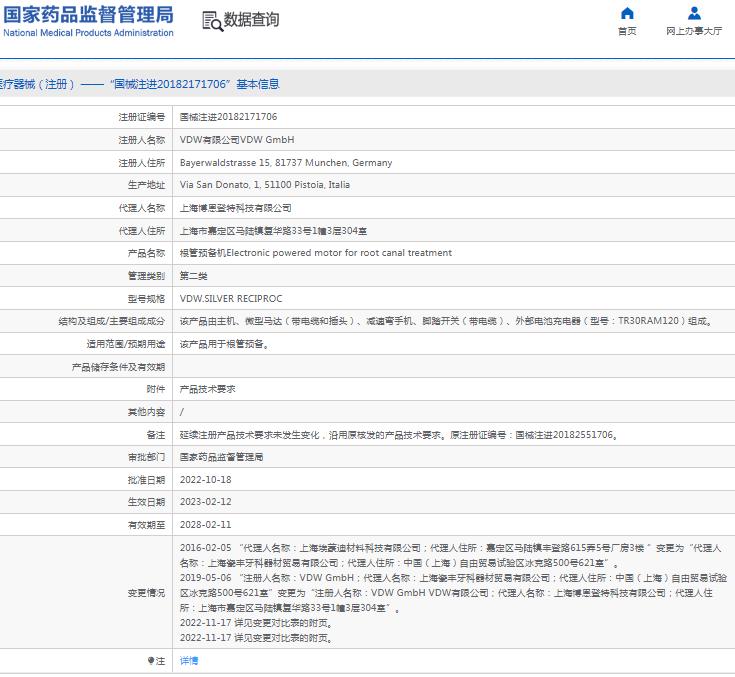Click the 注册证编号 row label
Viewport: 735px width, 677px height.
[x=142, y=117]
